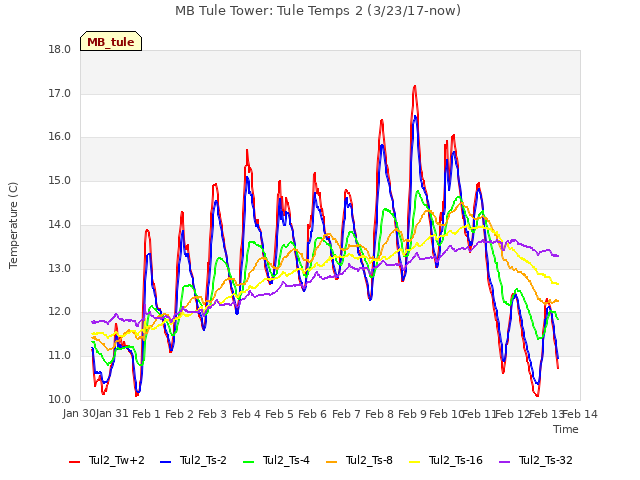
Task: Click the Feb 10 date tick label
Action: [x=446, y=414]
